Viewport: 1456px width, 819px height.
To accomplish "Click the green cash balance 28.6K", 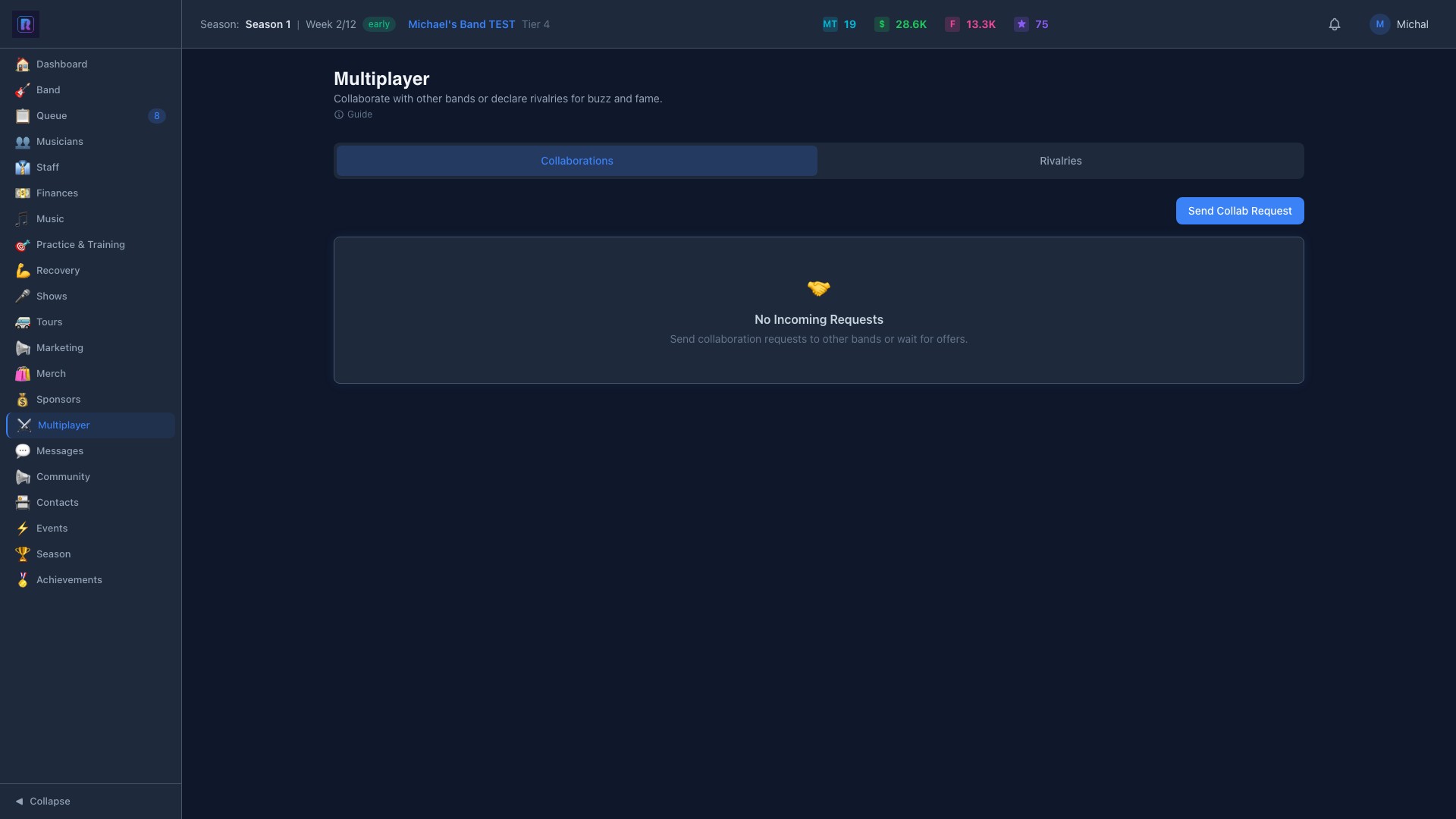I will [911, 24].
